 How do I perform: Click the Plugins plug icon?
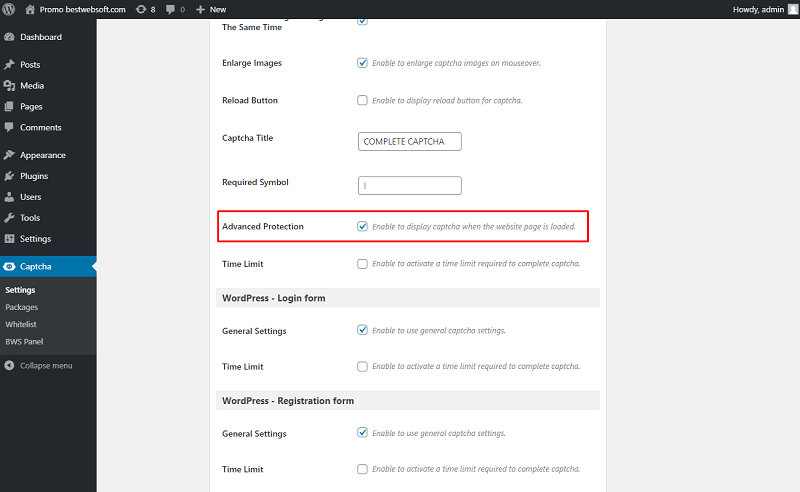[x=9, y=176]
